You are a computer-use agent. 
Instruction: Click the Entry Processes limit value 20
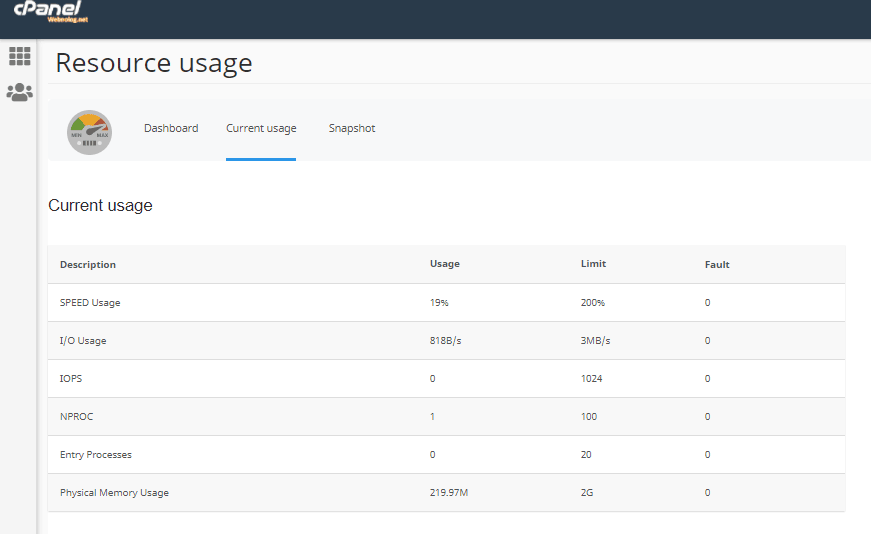pos(586,455)
